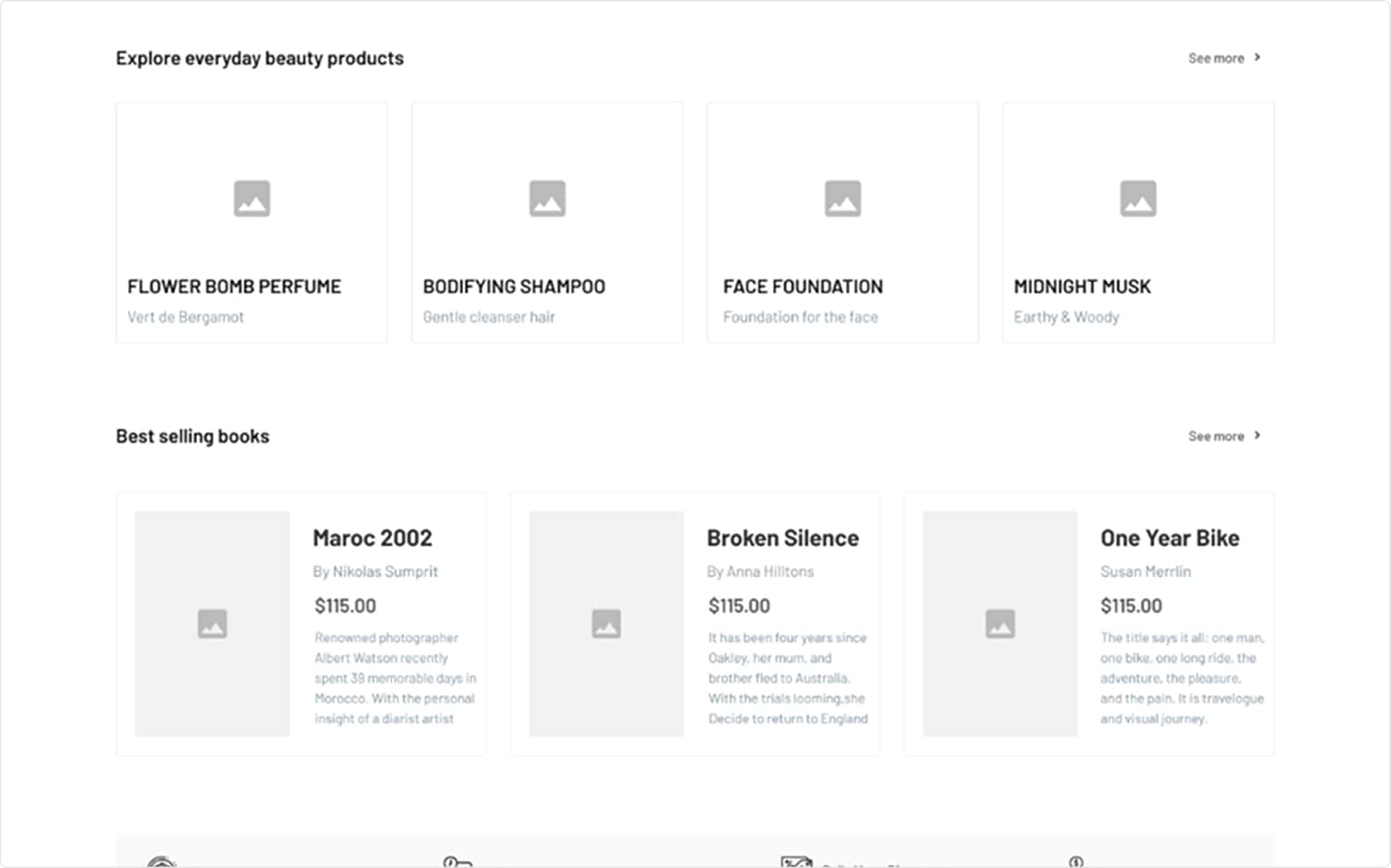Click the Midnight Musk image placeholder icon
Screen dimensions: 1391x868
[x=1138, y=199]
